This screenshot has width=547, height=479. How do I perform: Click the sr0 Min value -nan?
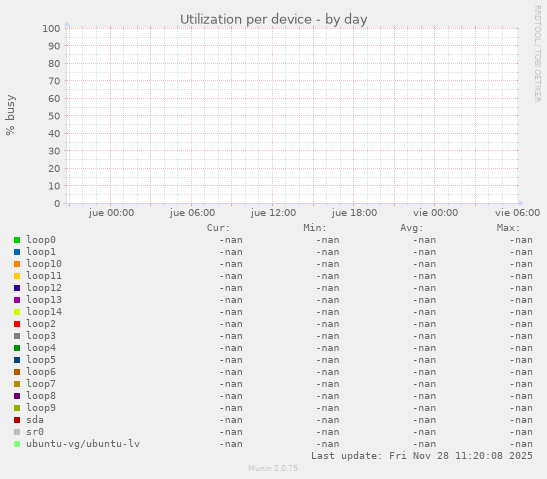tap(328, 432)
